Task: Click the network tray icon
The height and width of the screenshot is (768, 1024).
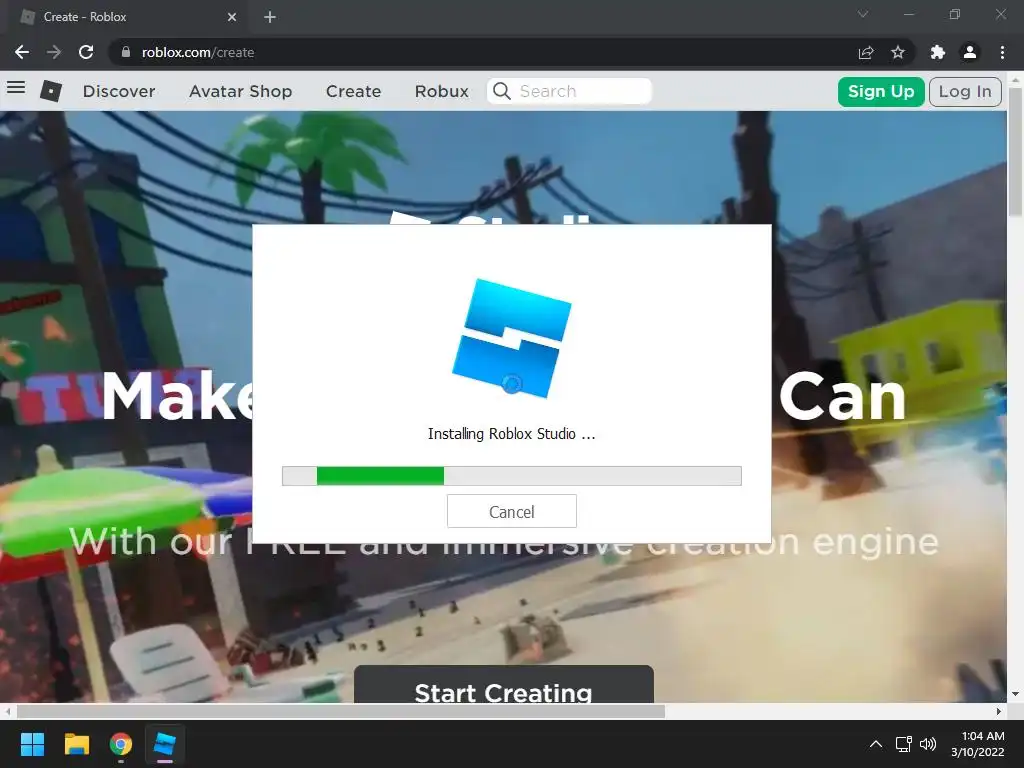Action: tap(903, 744)
